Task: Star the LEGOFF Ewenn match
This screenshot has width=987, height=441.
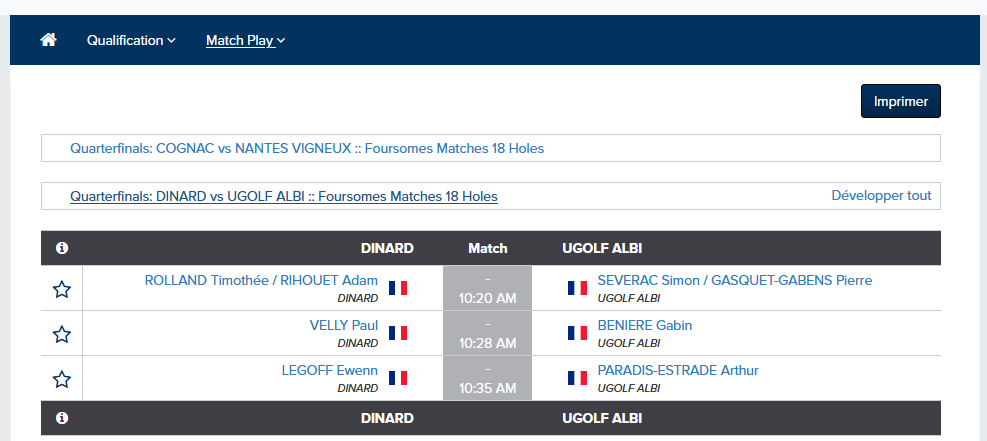Action: 62,379
